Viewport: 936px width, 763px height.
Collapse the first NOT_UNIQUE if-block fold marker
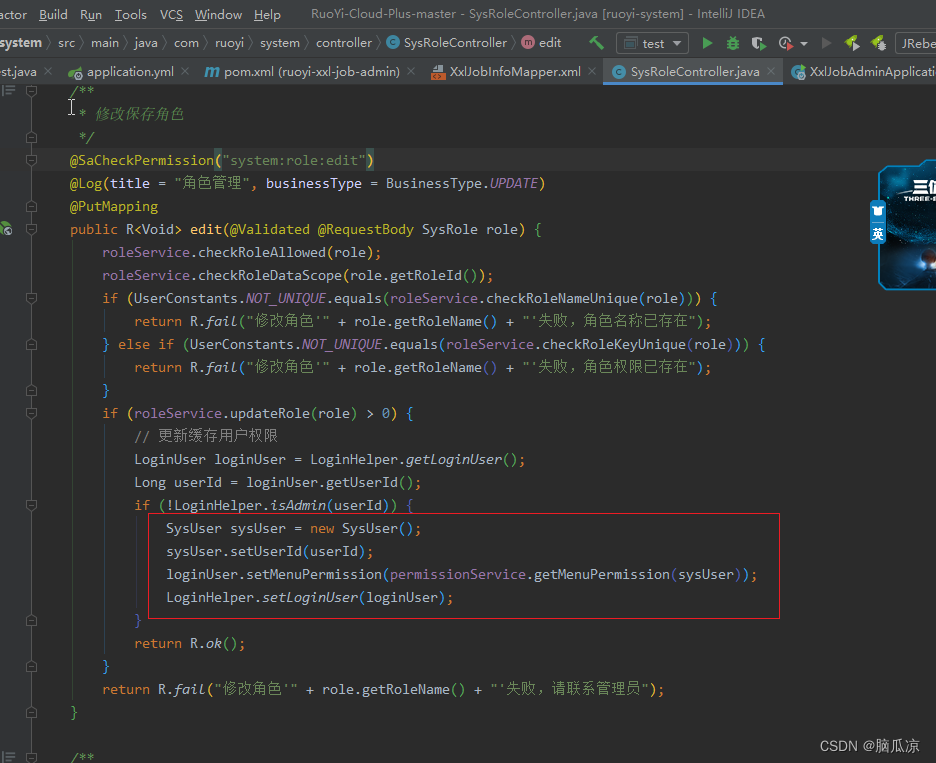tap(32, 298)
